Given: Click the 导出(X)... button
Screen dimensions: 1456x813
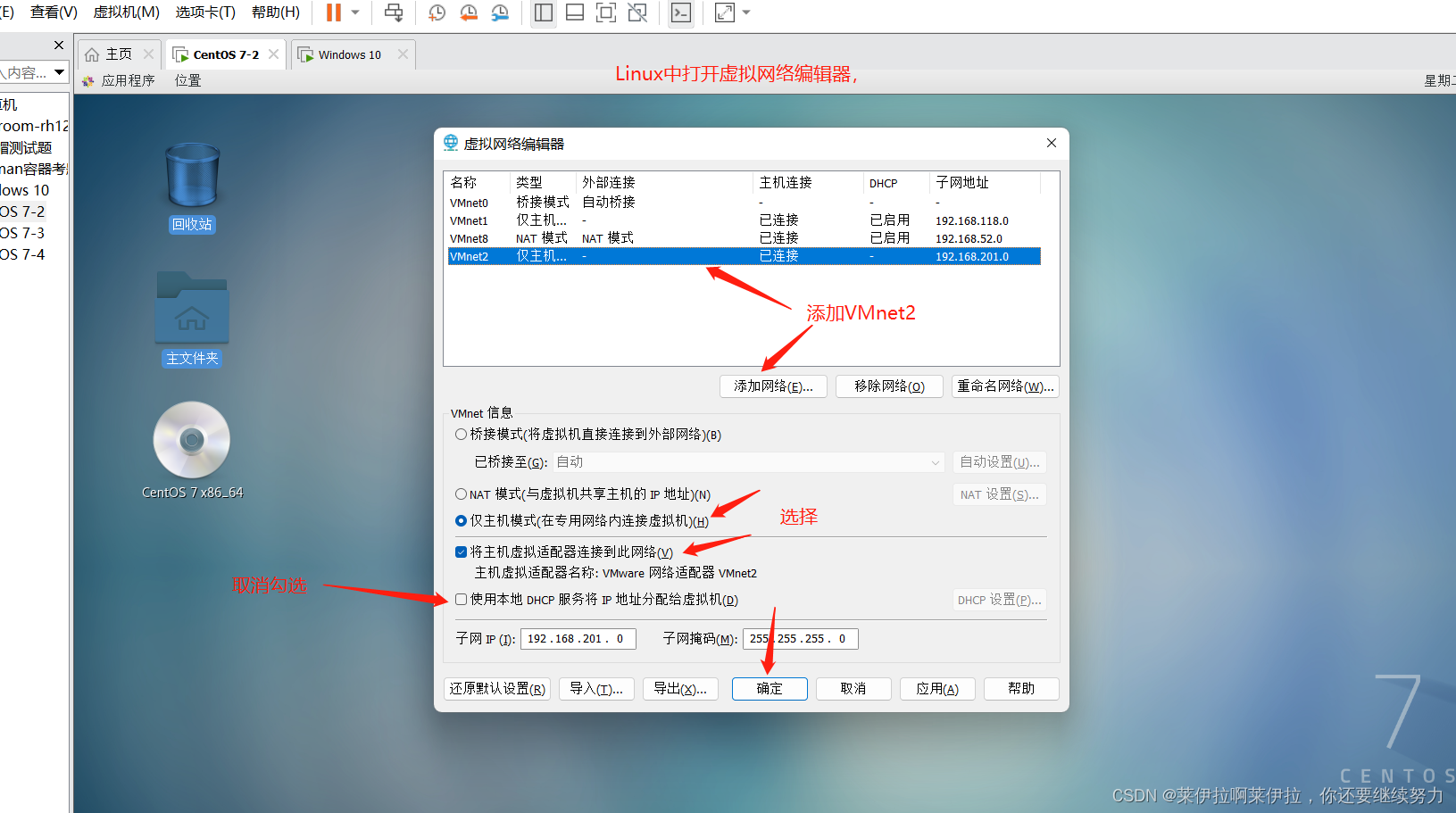Looking at the screenshot, I should point(680,689).
